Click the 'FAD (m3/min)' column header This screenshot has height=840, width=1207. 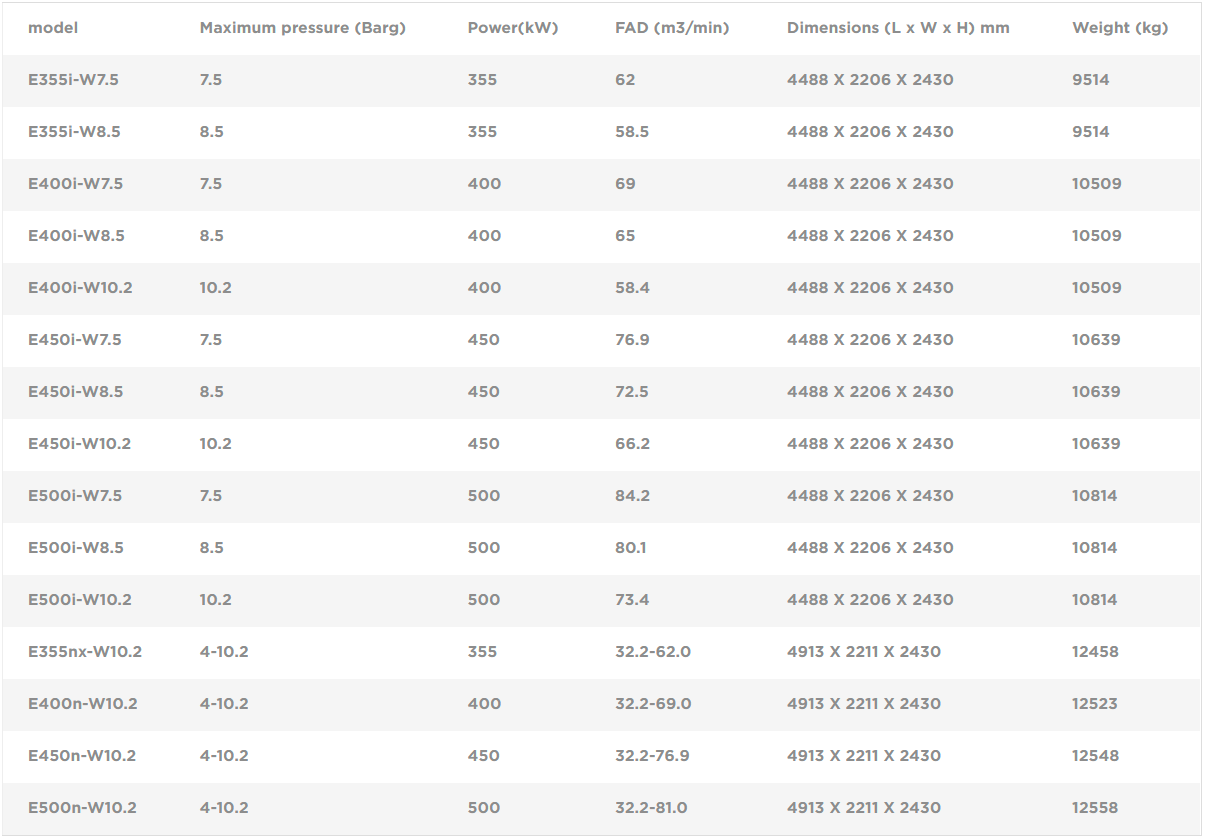click(x=672, y=28)
